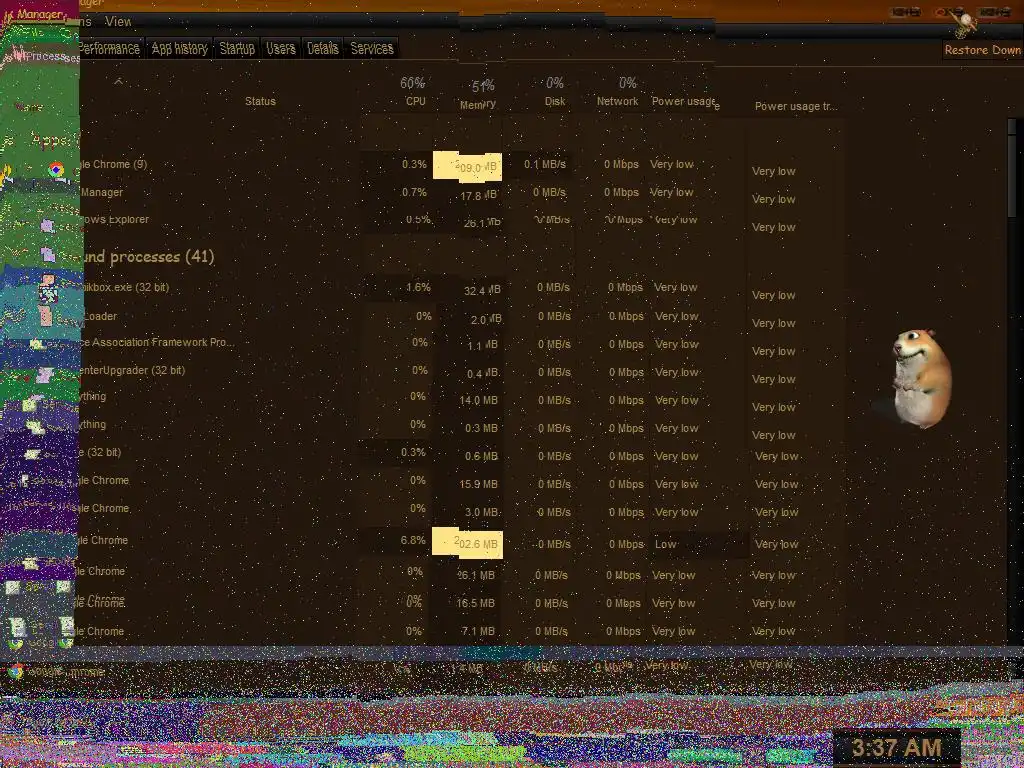Click the Chrome icon in the bottom glitched row
Image resolution: width=1024 pixels, height=768 pixels.
coord(14,671)
